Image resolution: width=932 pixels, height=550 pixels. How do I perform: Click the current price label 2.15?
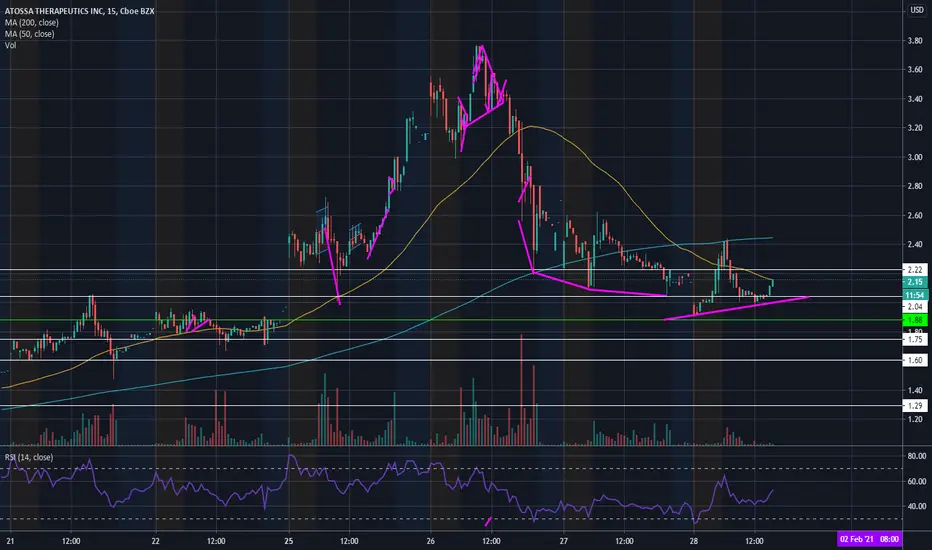(x=915, y=282)
